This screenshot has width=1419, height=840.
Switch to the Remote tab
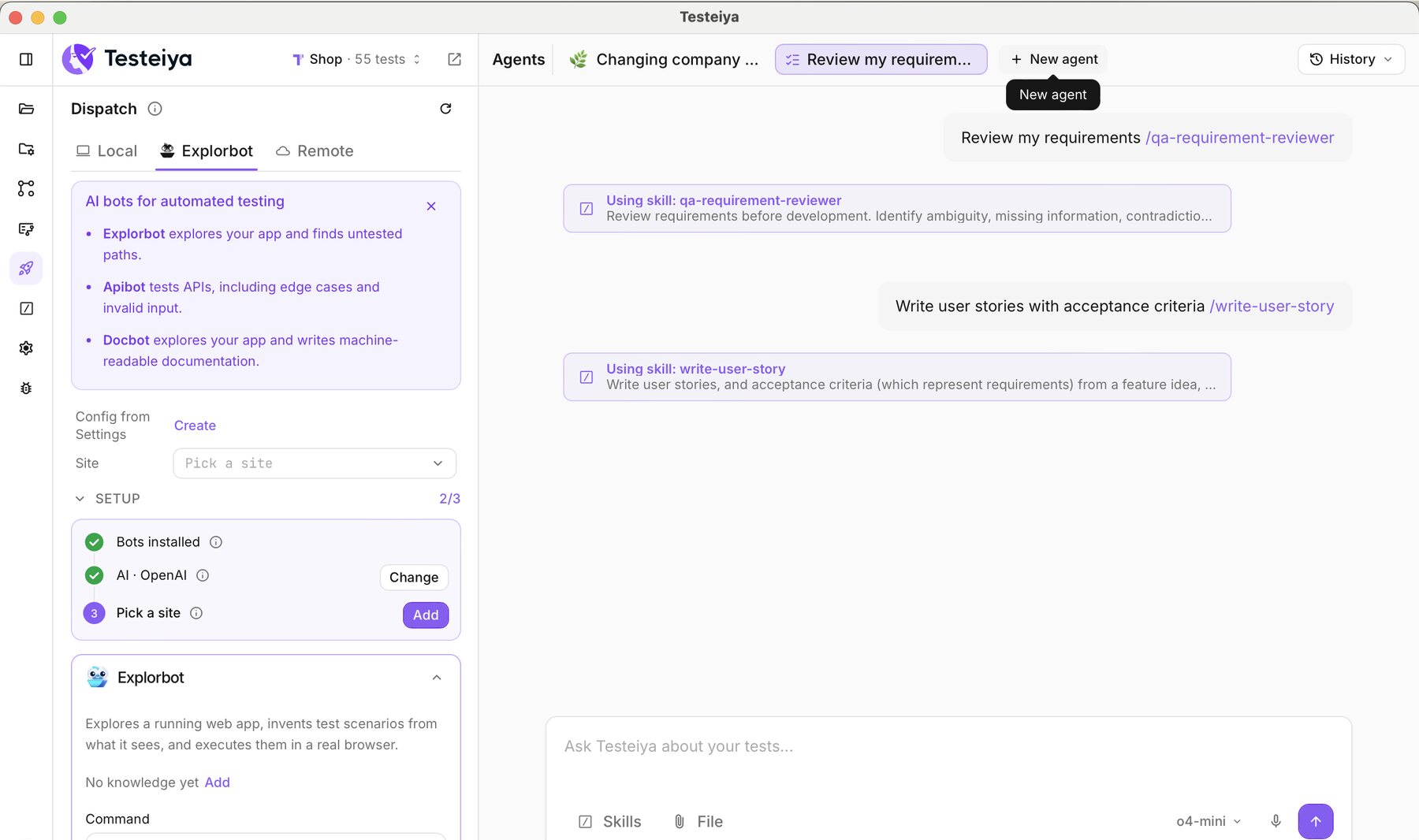(x=315, y=151)
